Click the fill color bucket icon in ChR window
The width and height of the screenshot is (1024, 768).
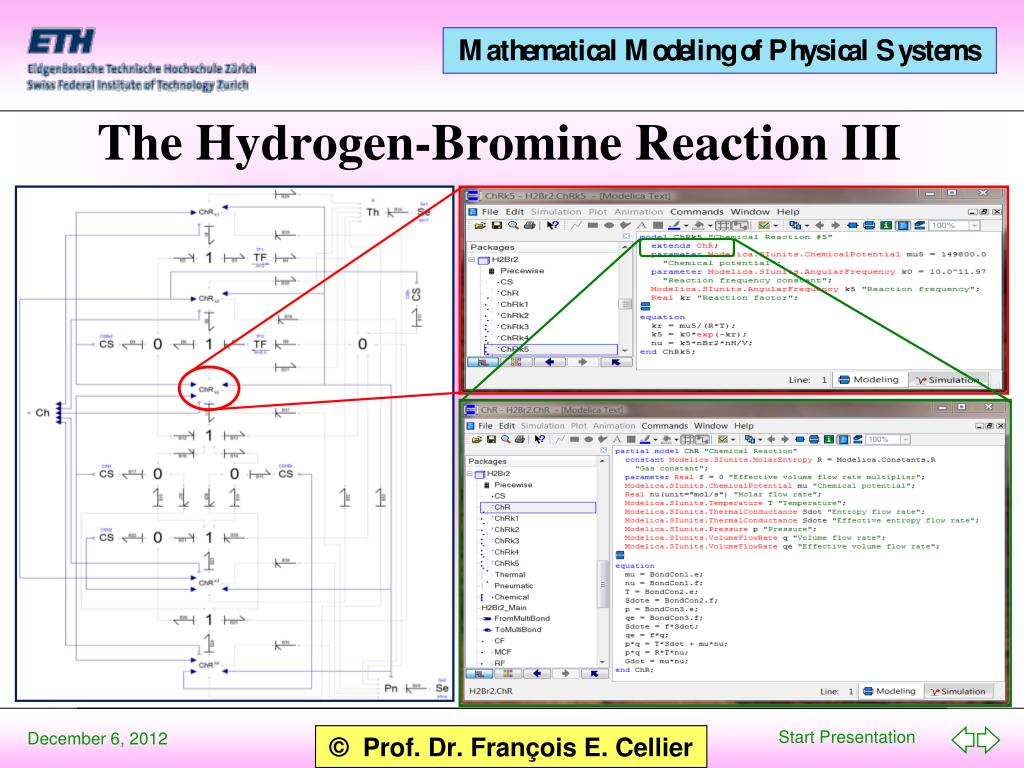coord(666,440)
